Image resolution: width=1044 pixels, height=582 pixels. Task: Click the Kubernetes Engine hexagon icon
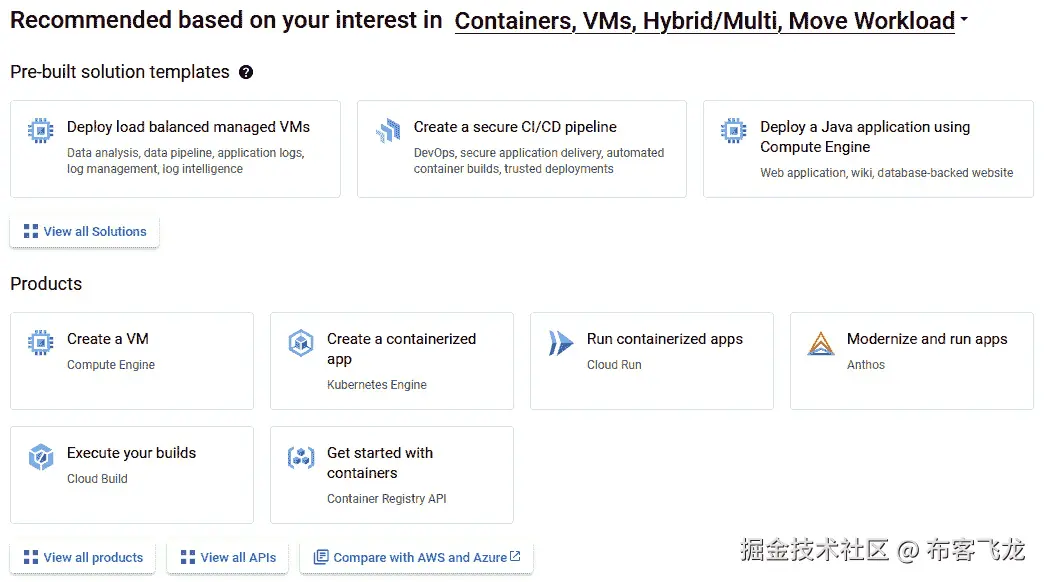300,342
